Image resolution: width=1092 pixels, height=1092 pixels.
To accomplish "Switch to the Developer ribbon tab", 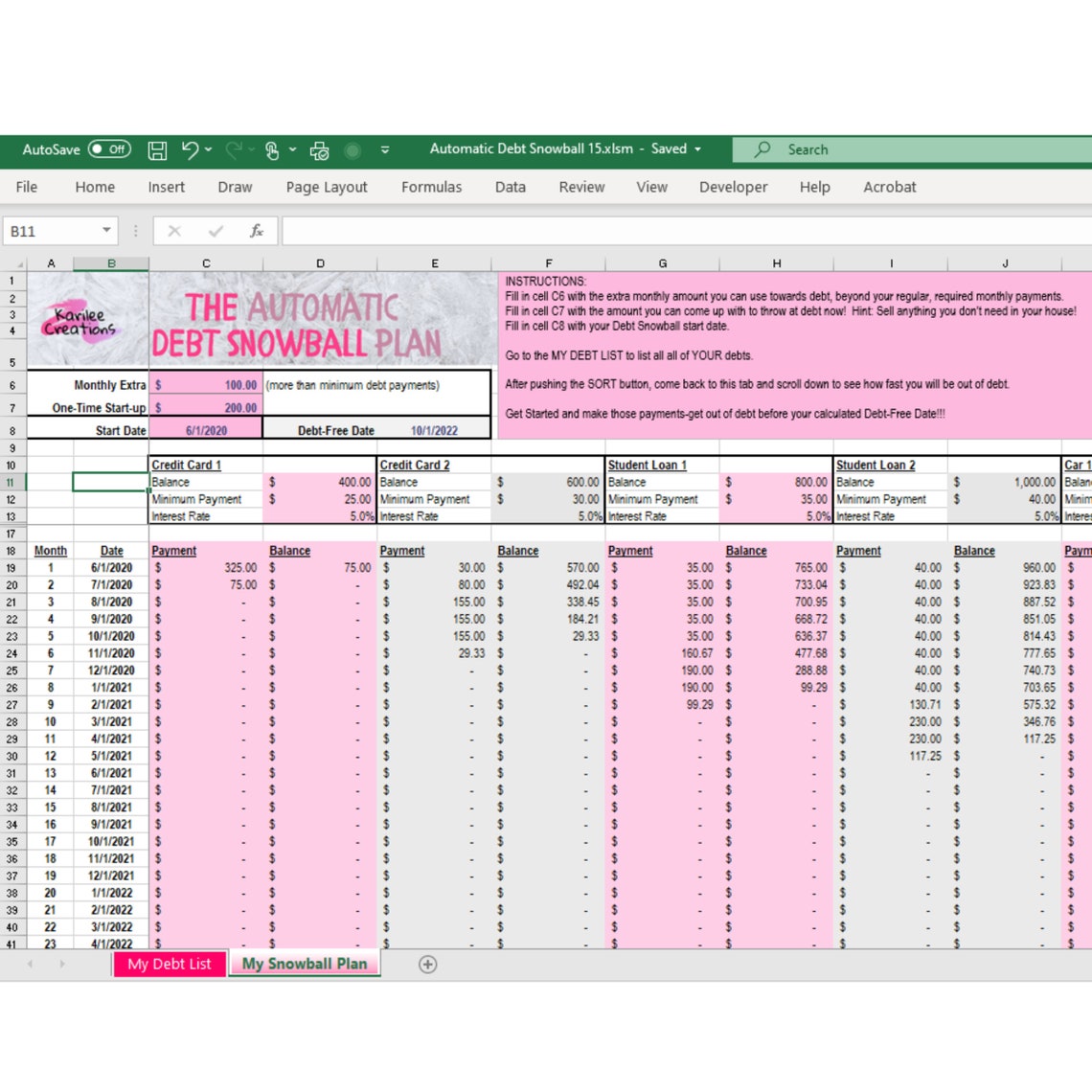I will tap(733, 187).
